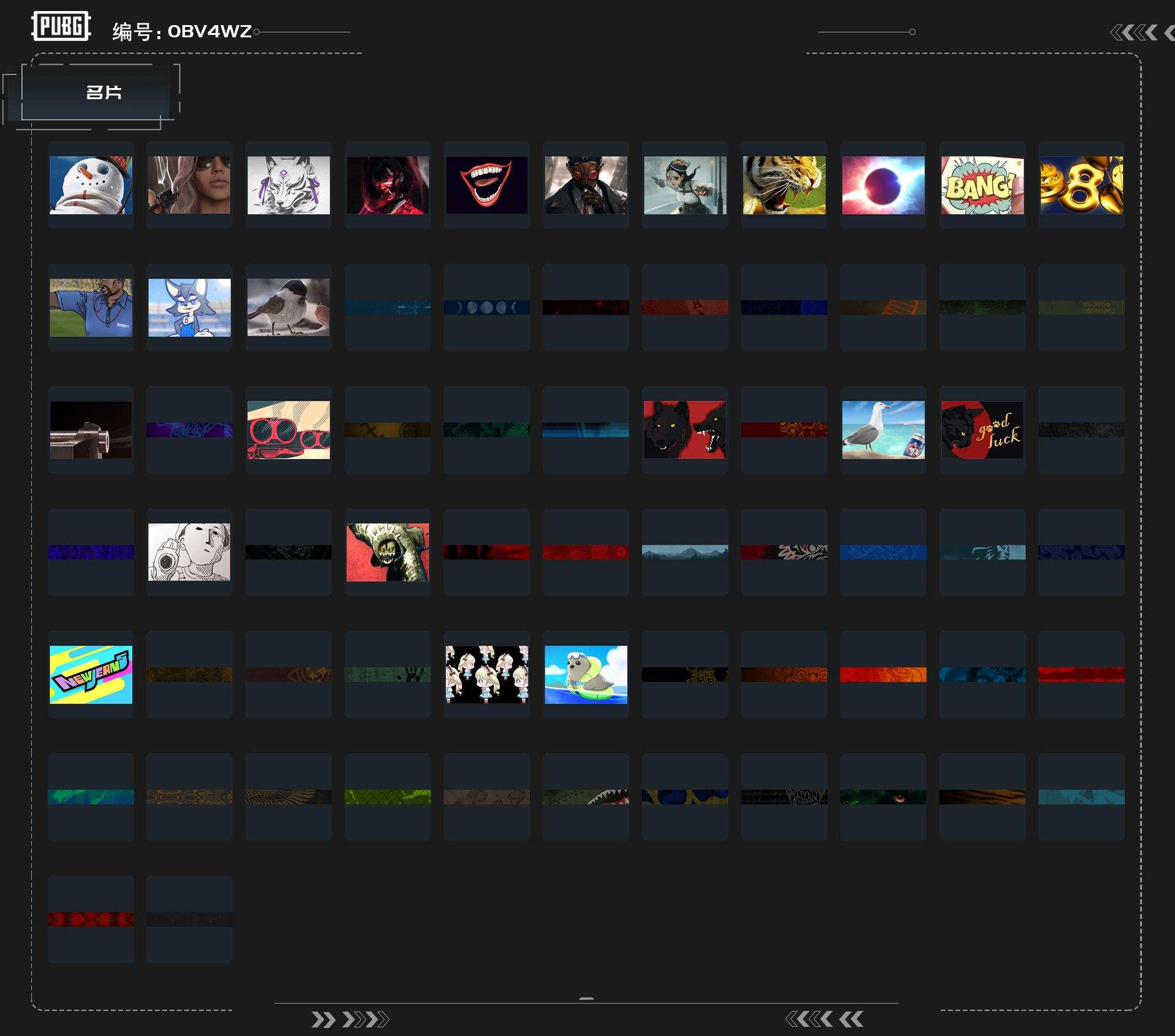Choose the grinning red lips card

coord(487,185)
